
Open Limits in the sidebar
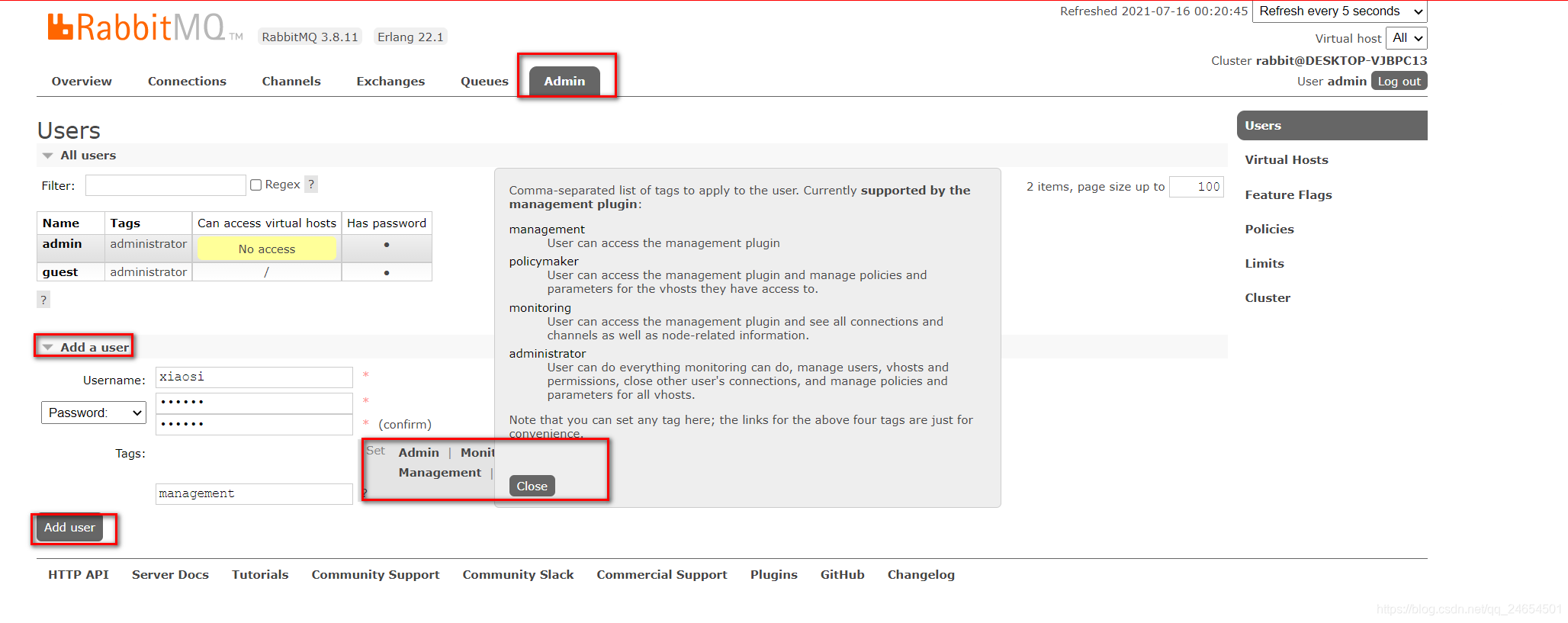[1264, 264]
